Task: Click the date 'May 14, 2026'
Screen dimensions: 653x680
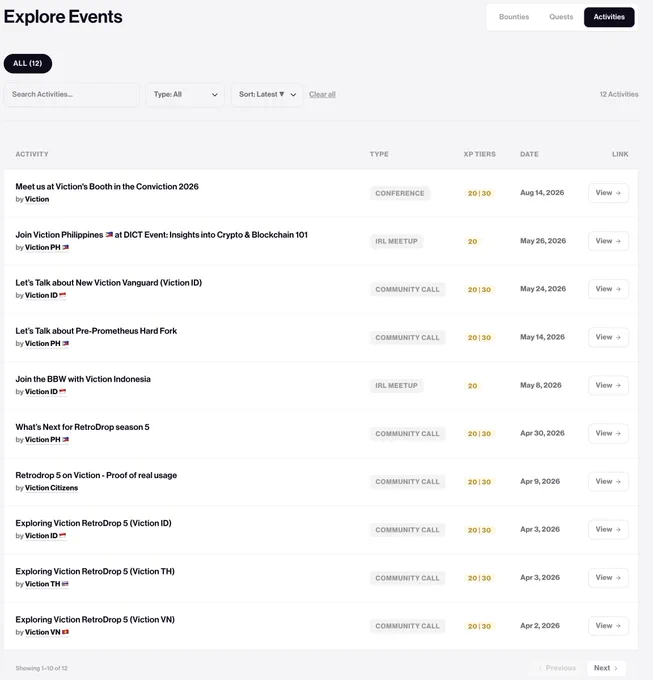Action: point(542,337)
